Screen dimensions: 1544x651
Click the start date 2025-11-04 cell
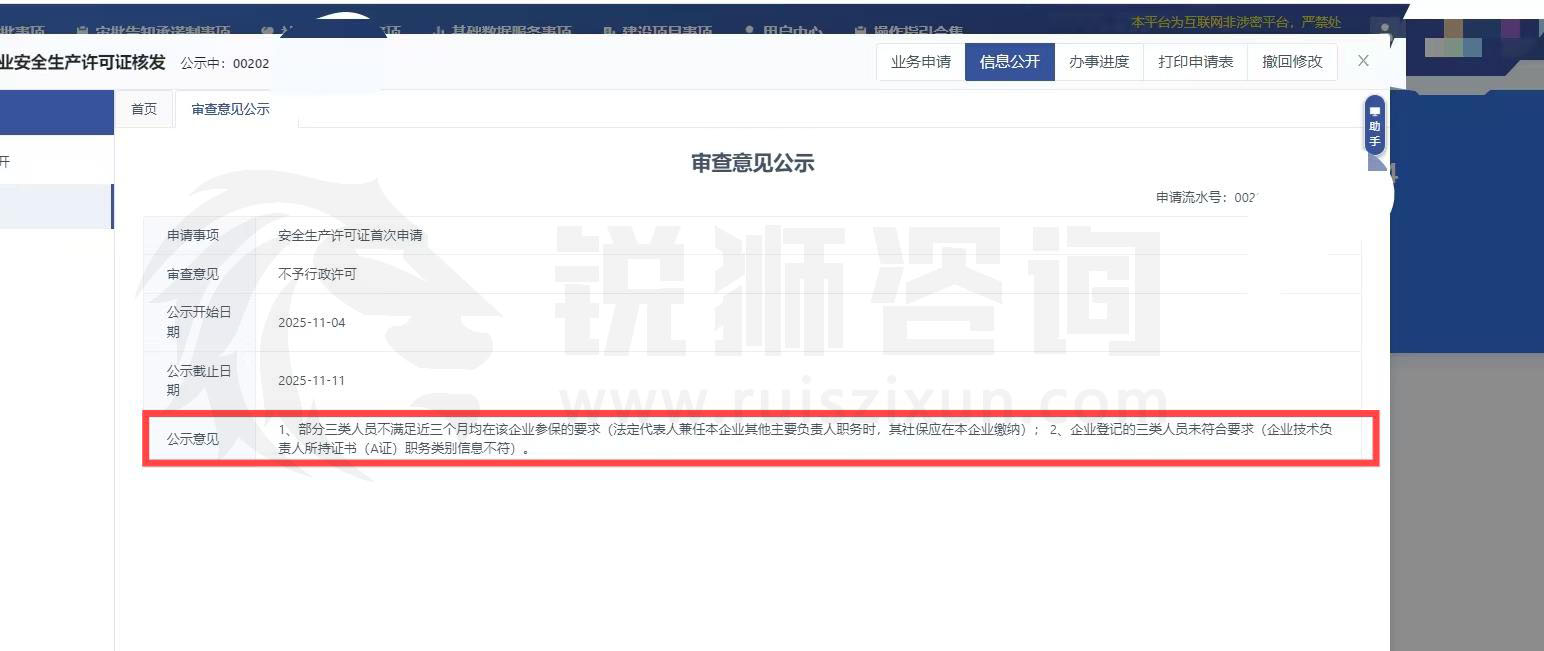point(311,323)
